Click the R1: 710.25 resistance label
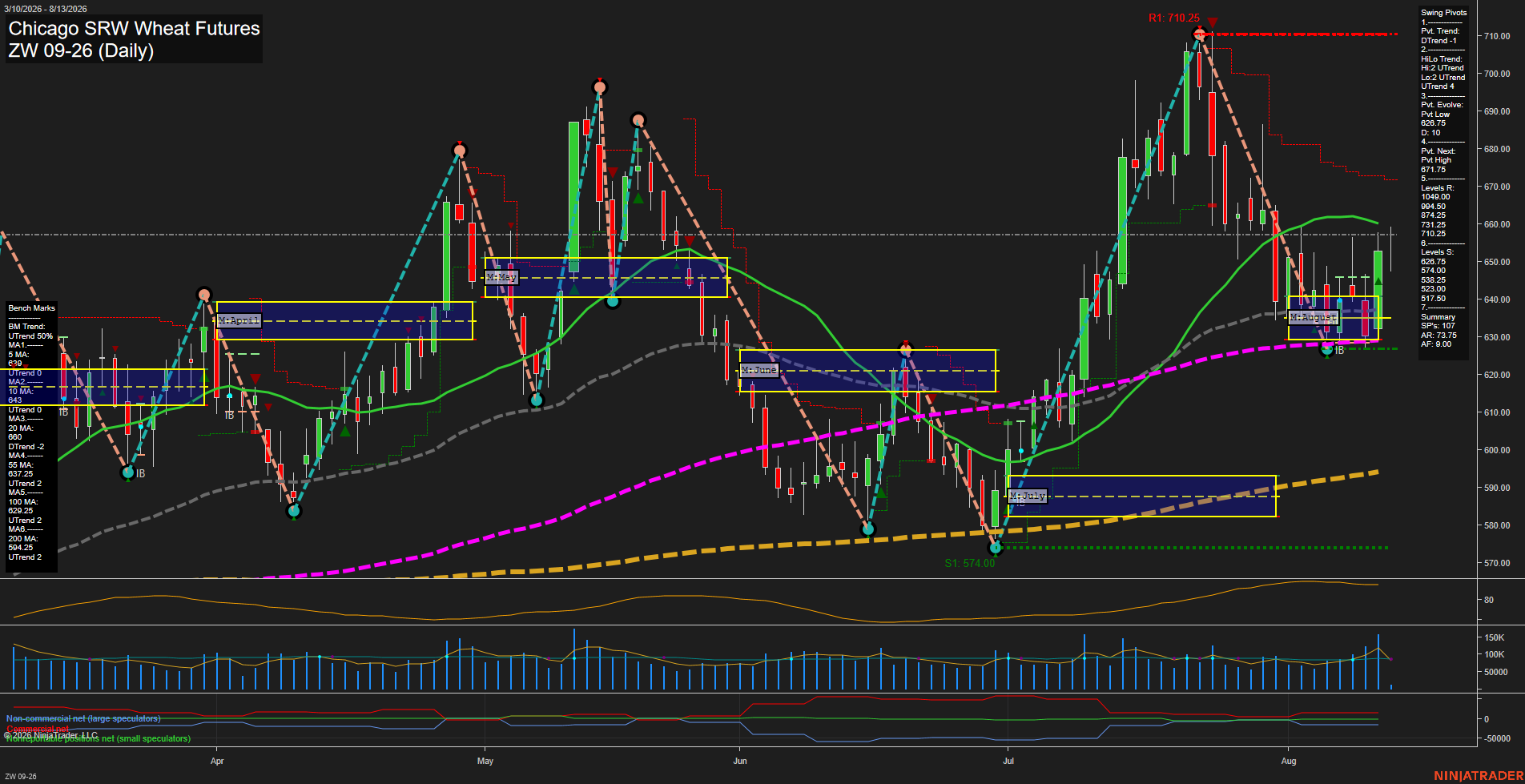The height and width of the screenshot is (784, 1525). [1174, 18]
